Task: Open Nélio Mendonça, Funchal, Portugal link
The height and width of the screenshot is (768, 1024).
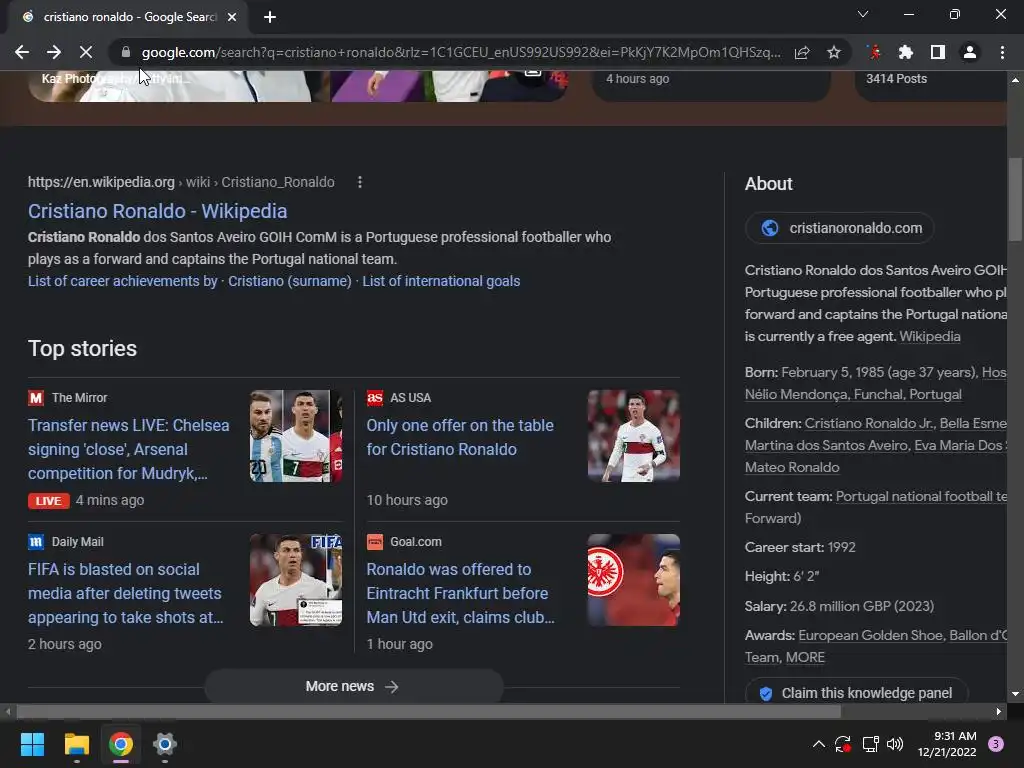Action: pyautogui.click(x=853, y=394)
